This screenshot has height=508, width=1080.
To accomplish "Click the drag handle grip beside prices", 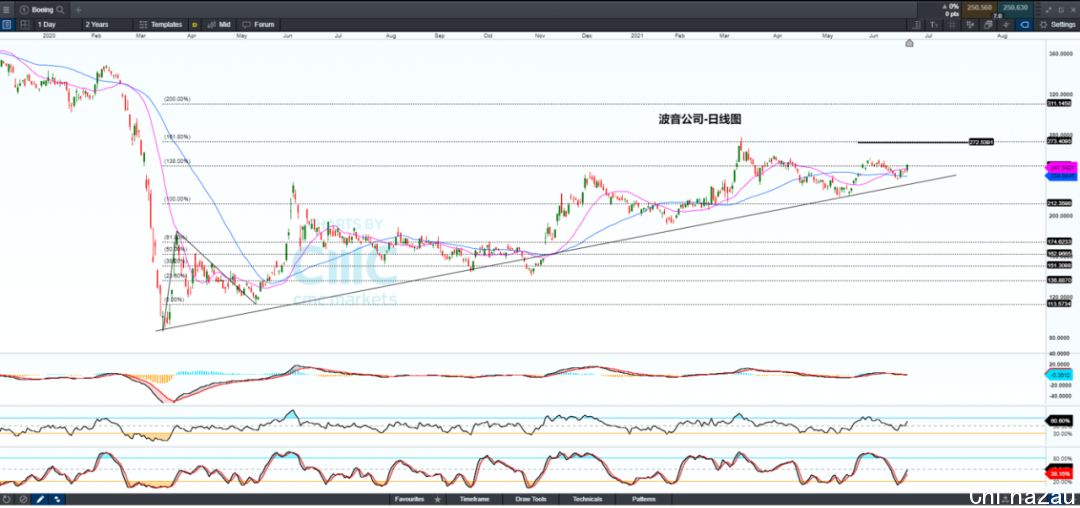I will [x=1038, y=10].
